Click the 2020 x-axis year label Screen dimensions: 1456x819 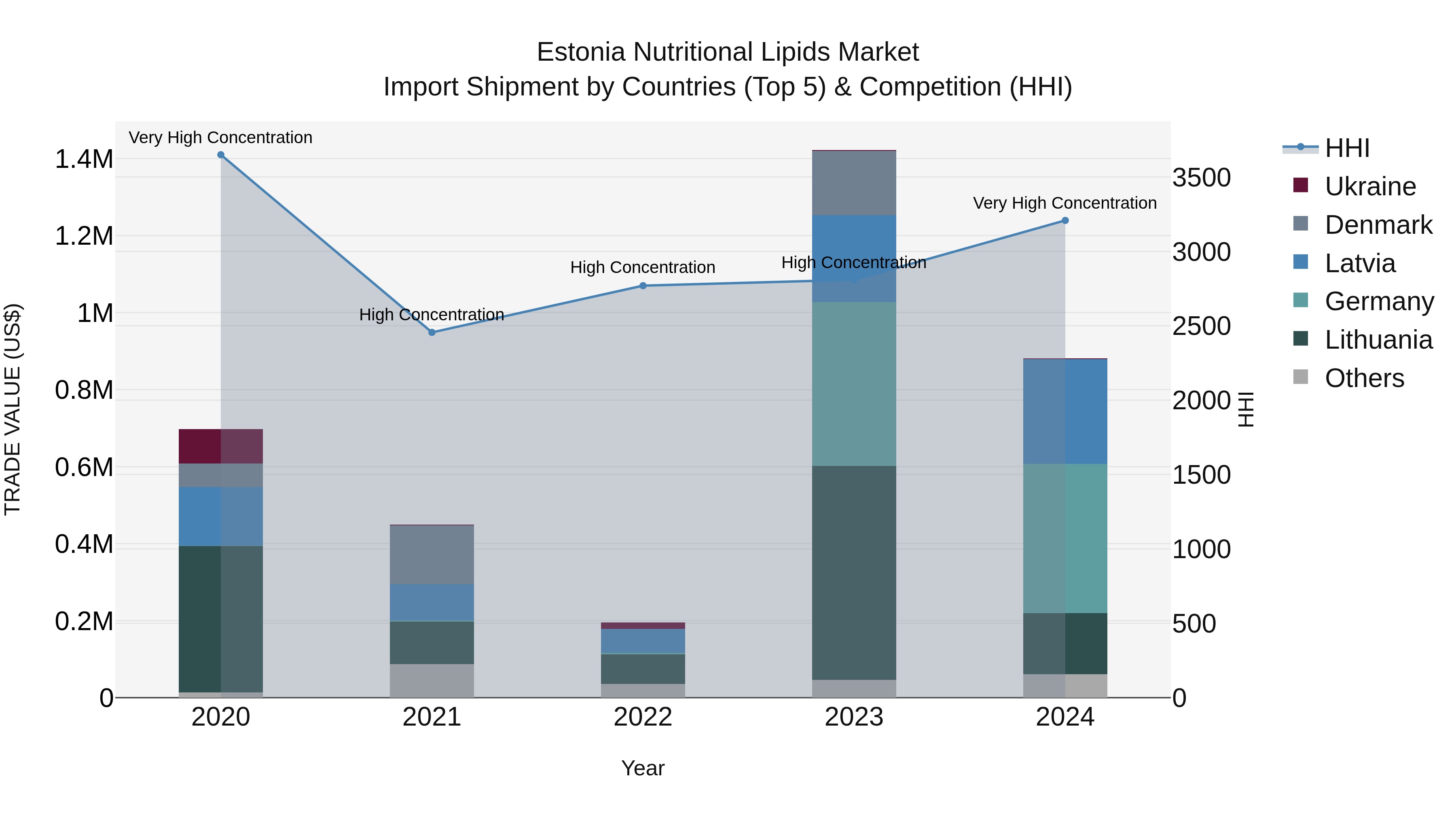(221, 717)
